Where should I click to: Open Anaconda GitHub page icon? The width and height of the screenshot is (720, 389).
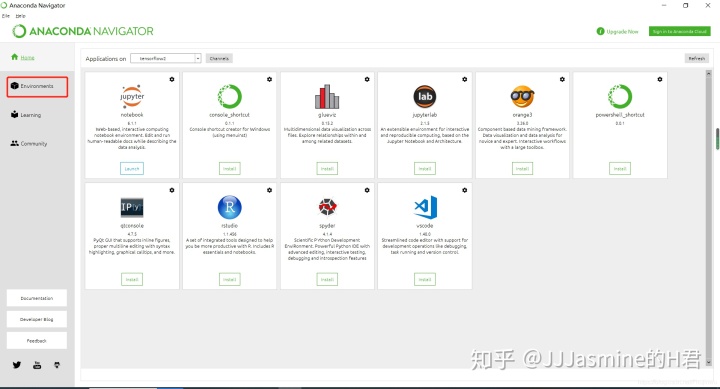coord(57,365)
